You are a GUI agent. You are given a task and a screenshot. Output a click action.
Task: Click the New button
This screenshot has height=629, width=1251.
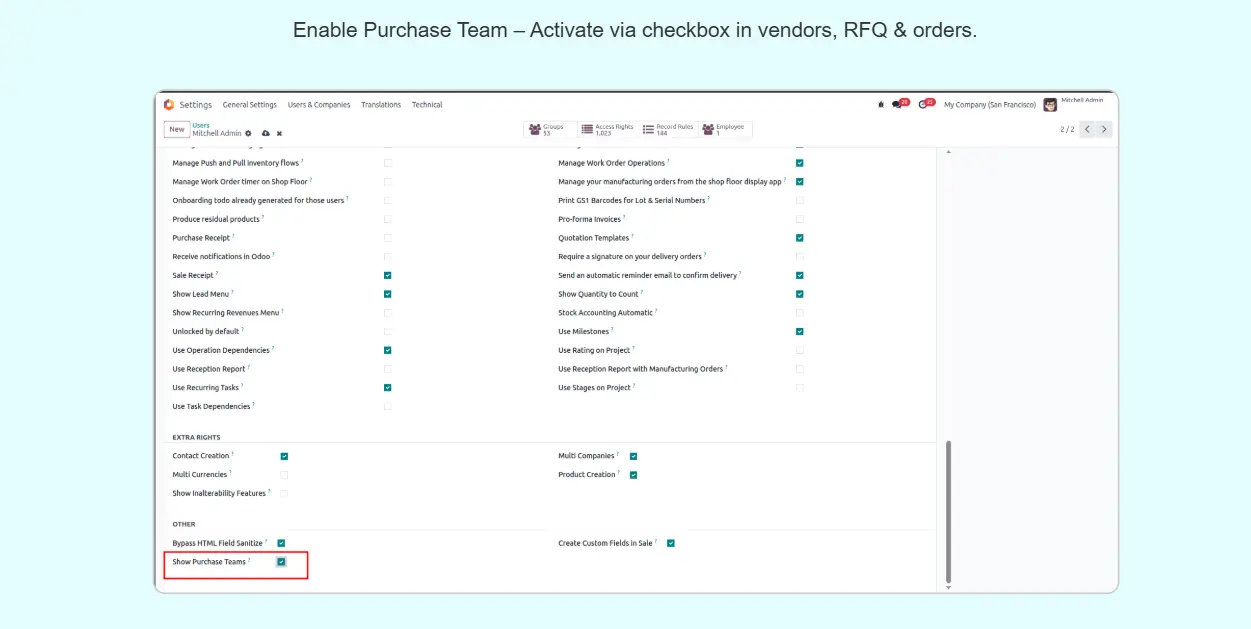pos(176,129)
